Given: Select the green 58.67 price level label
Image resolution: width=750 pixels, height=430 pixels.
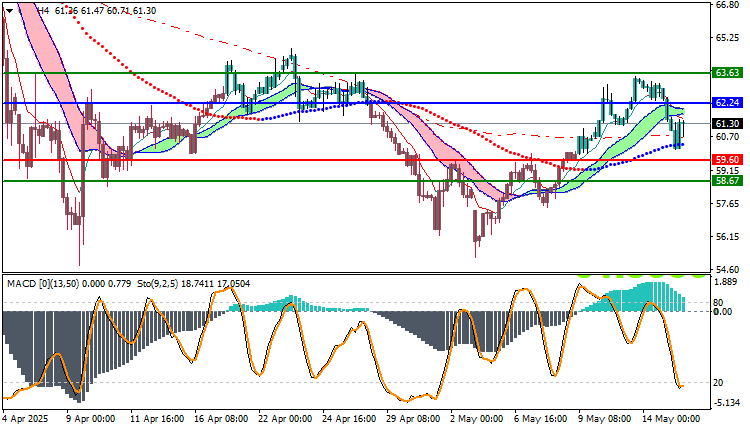Looking at the screenshot, I should pos(727,181).
